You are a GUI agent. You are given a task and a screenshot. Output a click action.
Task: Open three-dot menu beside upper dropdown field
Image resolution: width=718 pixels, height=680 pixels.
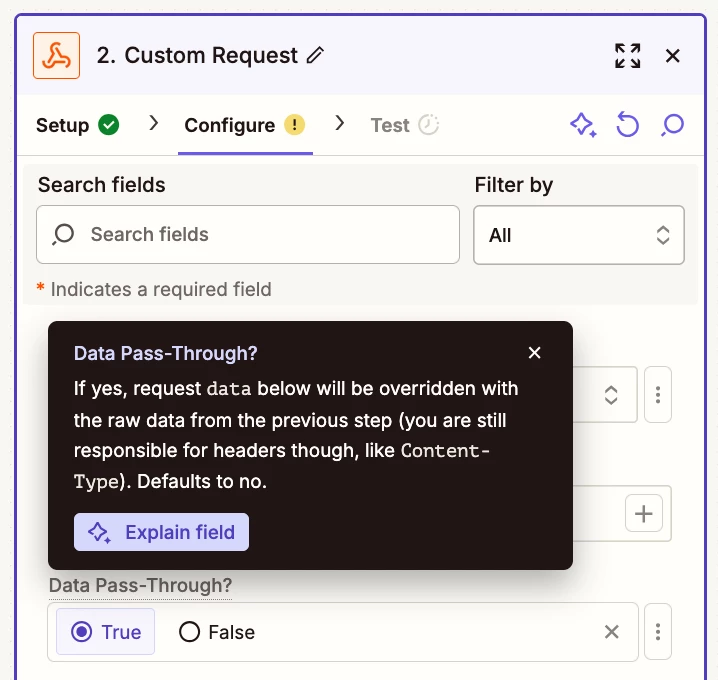(658, 395)
